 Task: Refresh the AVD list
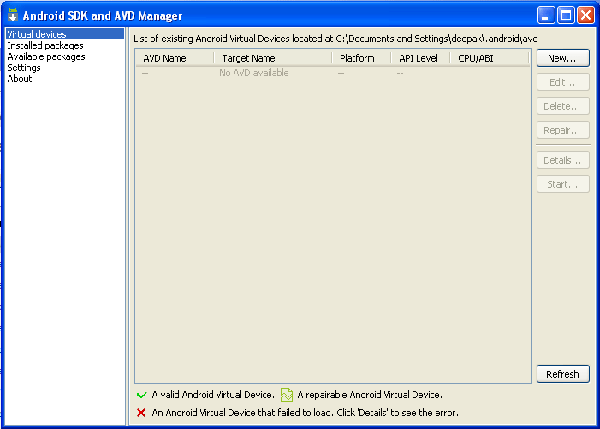tap(562, 374)
